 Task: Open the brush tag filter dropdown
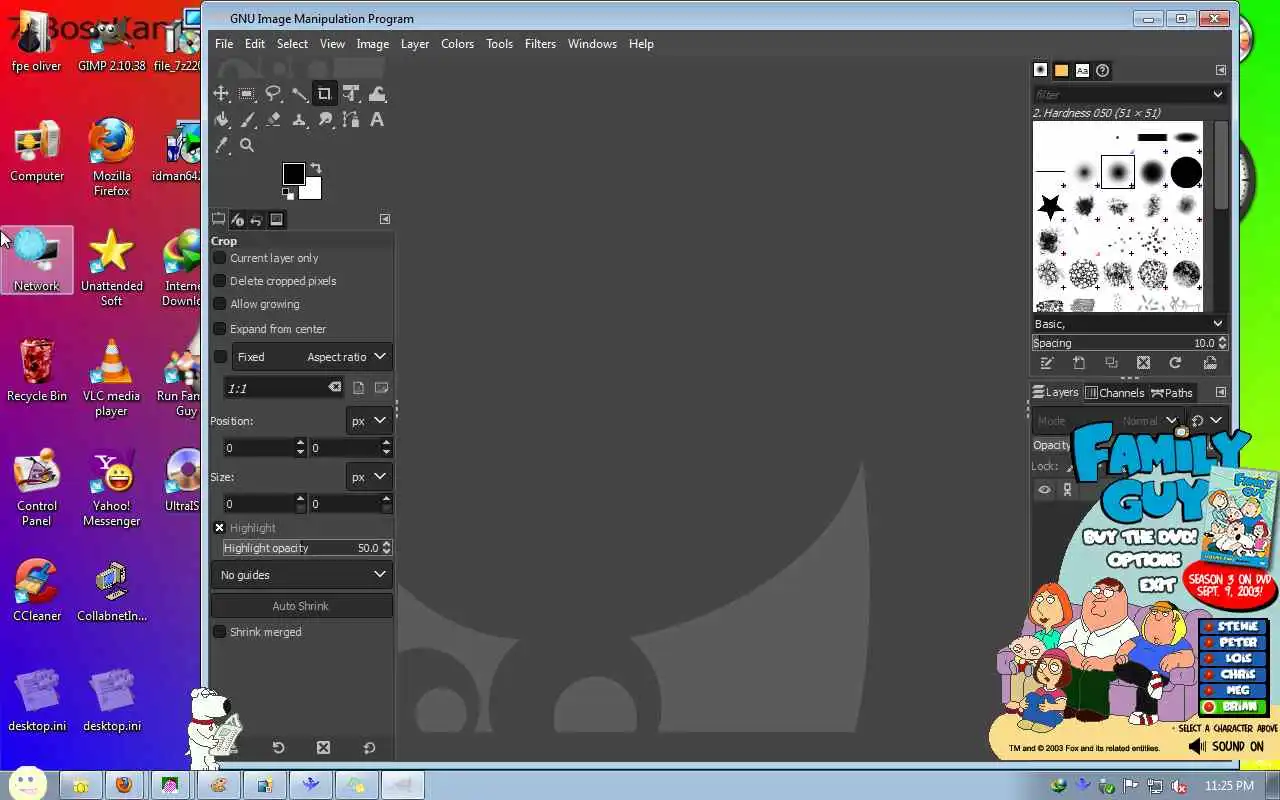pyautogui.click(x=1217, y=94)
